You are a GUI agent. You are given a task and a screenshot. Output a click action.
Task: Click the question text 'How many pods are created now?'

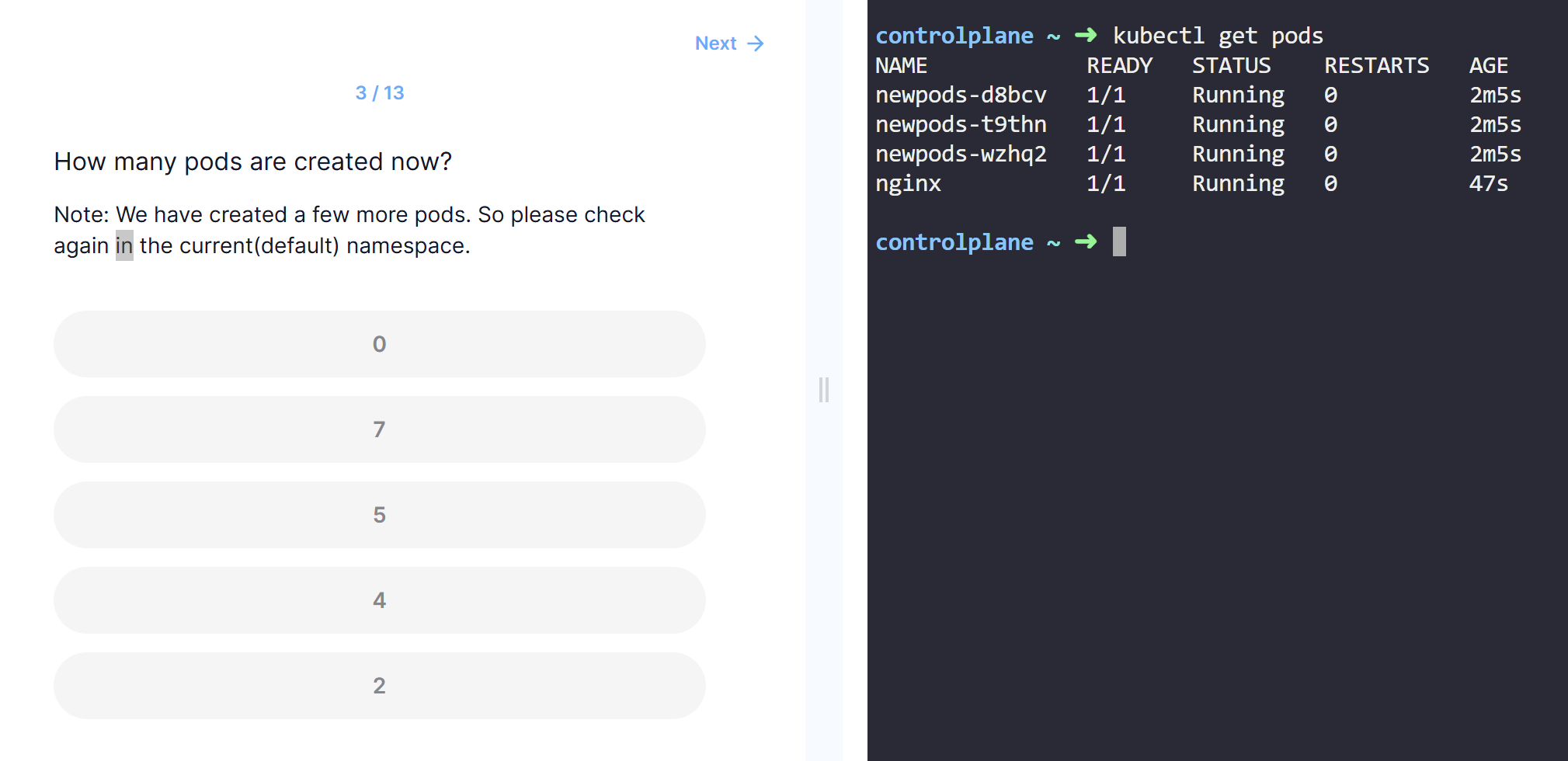[x=252, y=162]
